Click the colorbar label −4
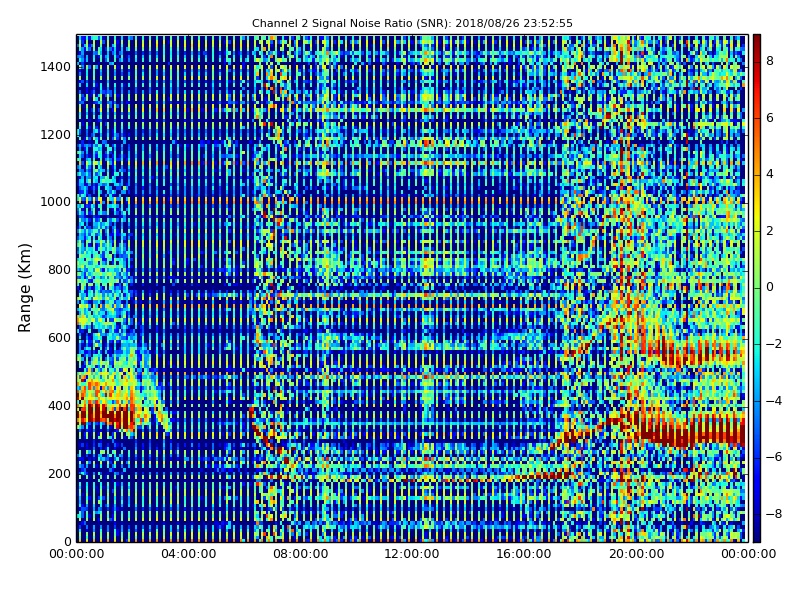 click(774, 401)
